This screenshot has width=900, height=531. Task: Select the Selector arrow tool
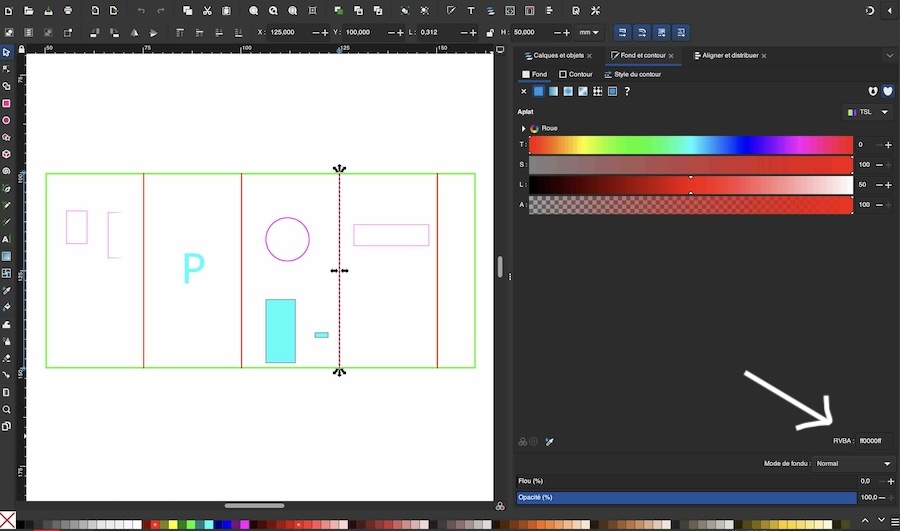6,52
